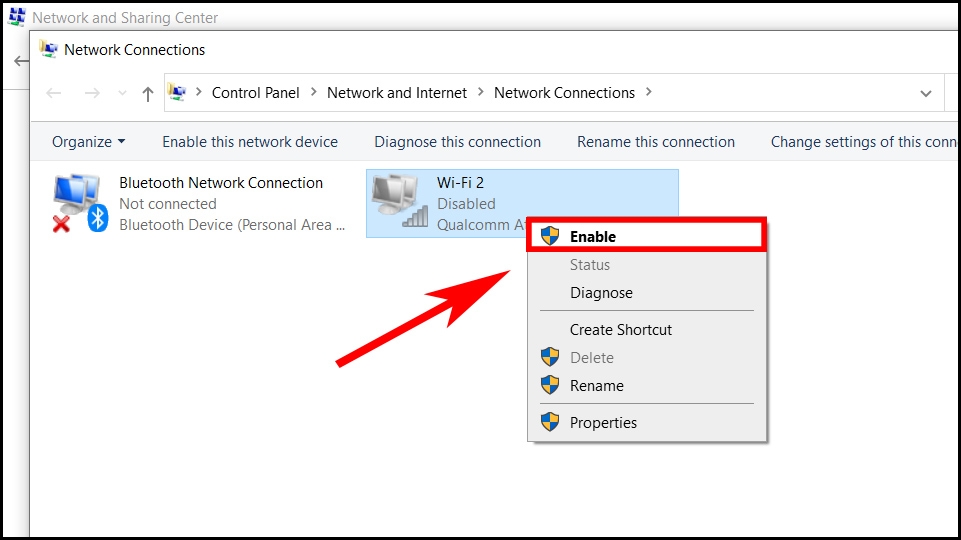The image size is (961, 540).
Task: Click Diagnose this connection toolbar button
Action: [457, 142]
